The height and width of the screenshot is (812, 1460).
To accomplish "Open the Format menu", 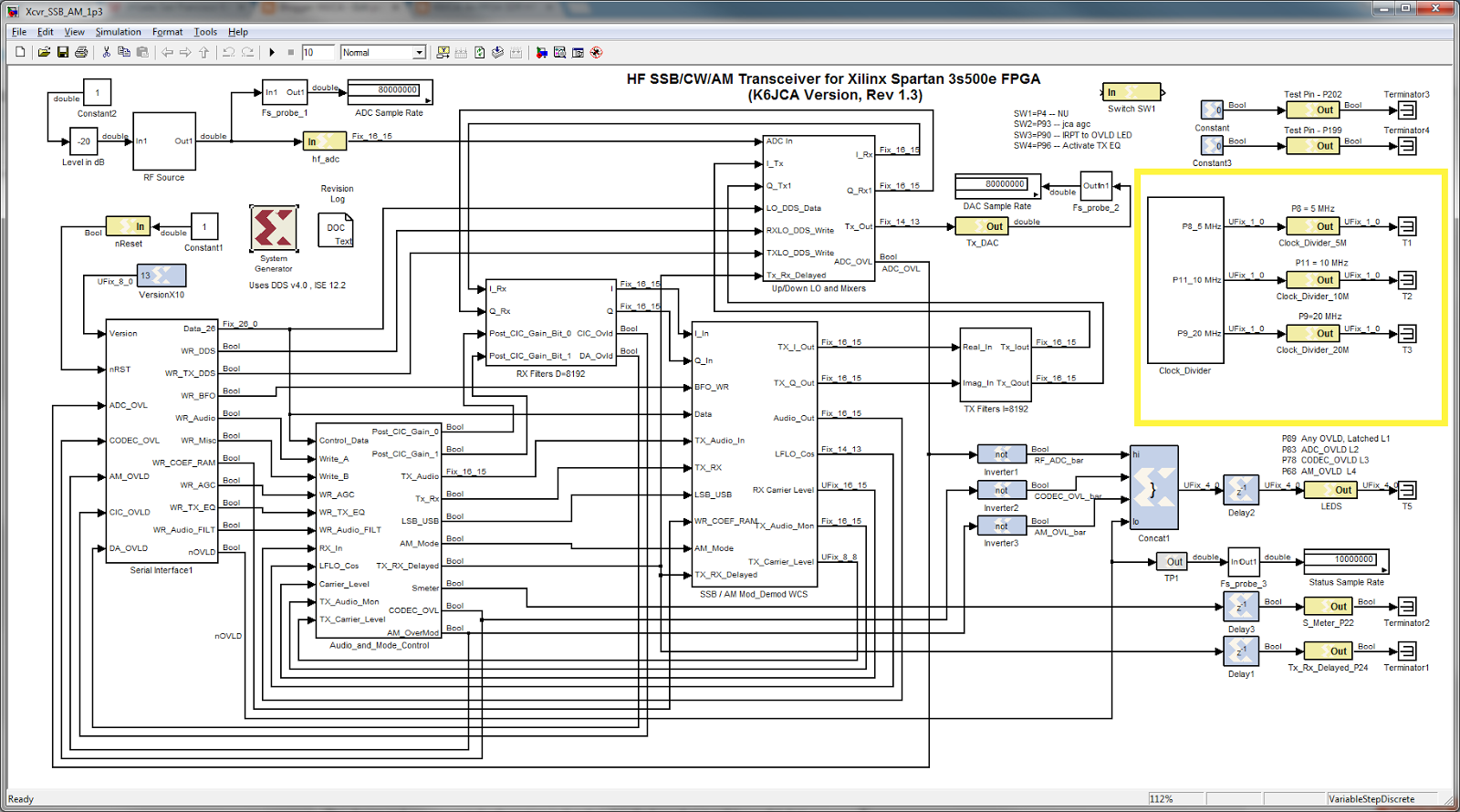I will point(167,32).
